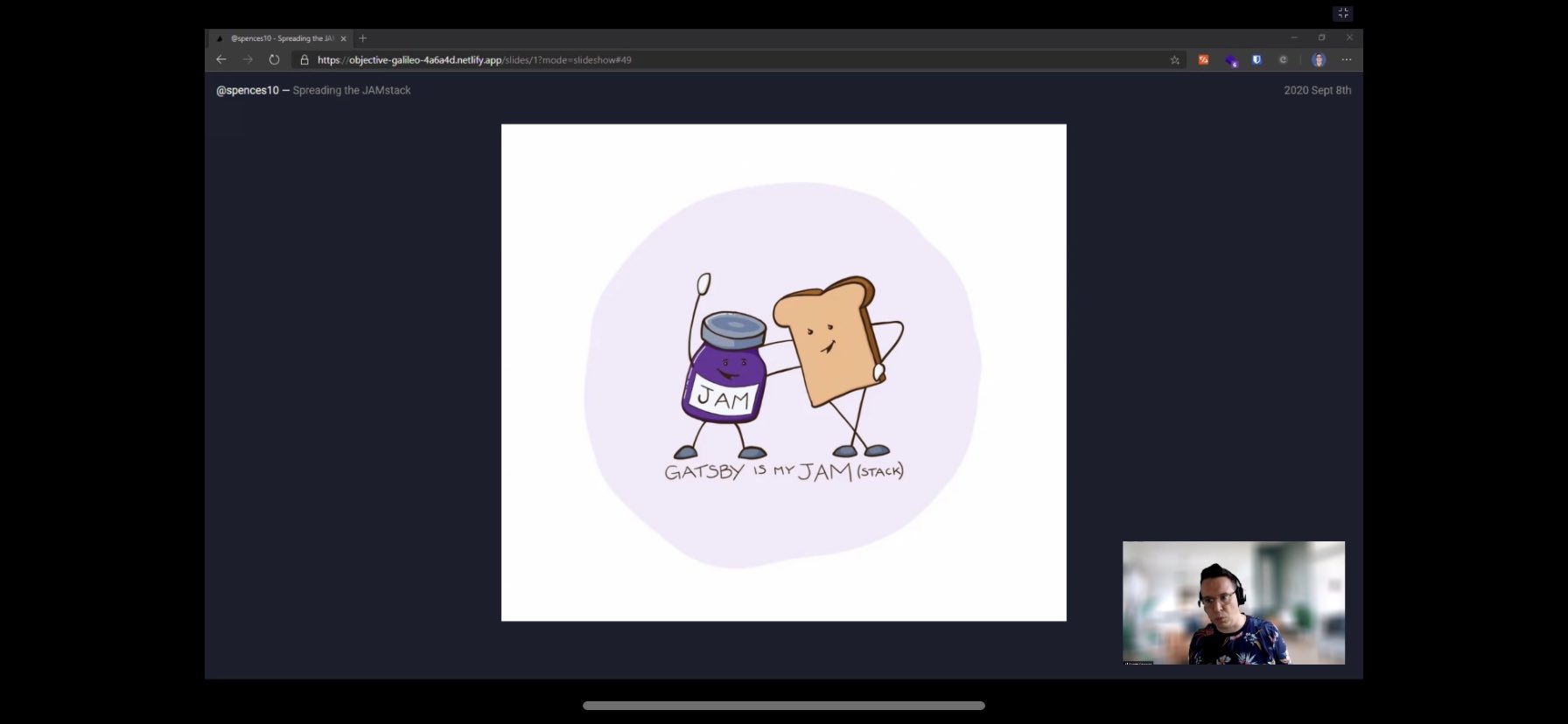Screen dimensions: 1568x724
Task: Open the browser settings and more menu
Action: (x=1347, y=59)
